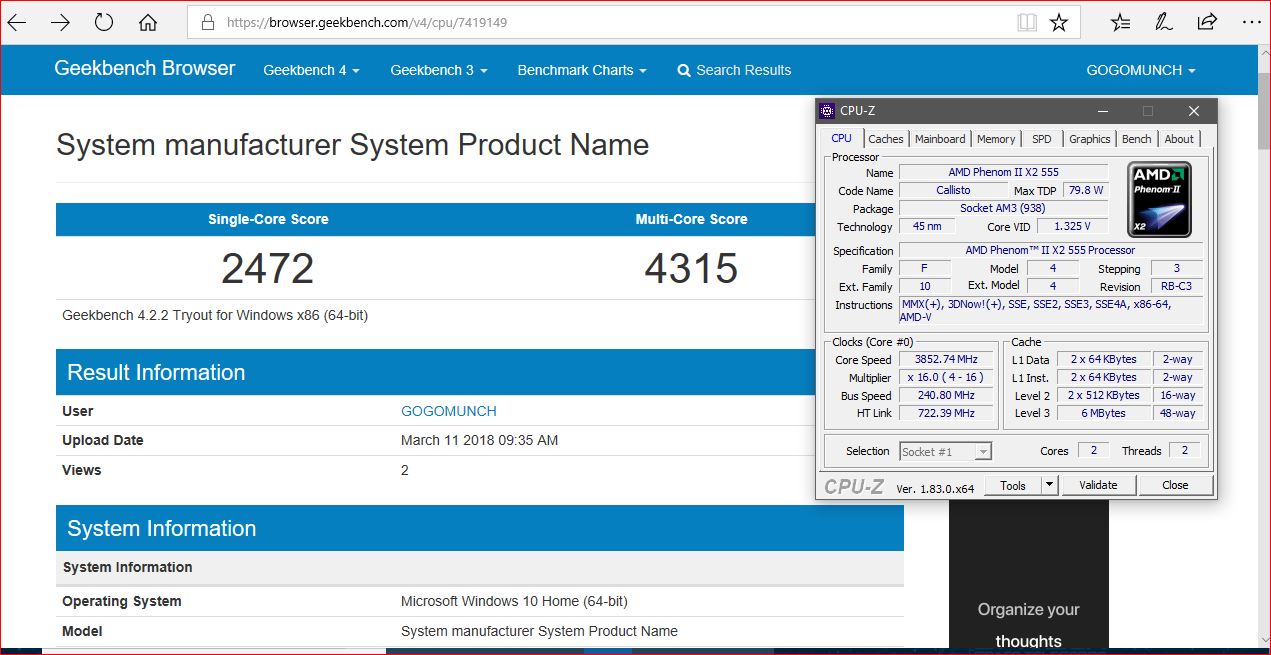Open Search Results in the navbar

click(734, 70)
